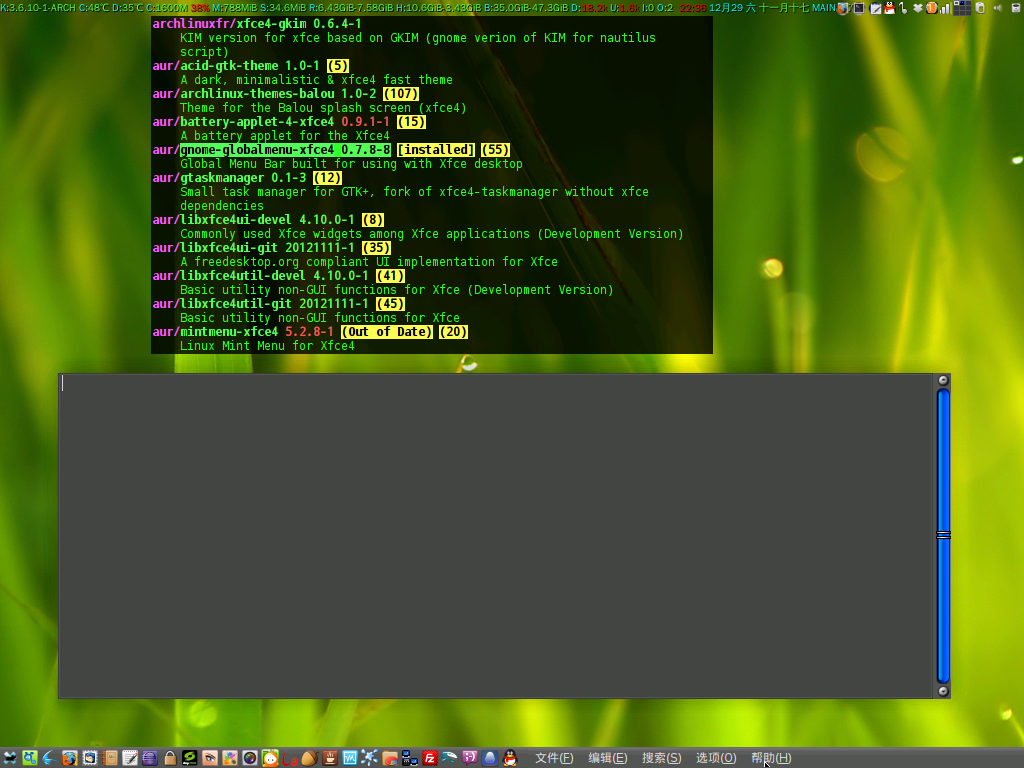Launch the purple Emacs globe icon

pos(150,758)
